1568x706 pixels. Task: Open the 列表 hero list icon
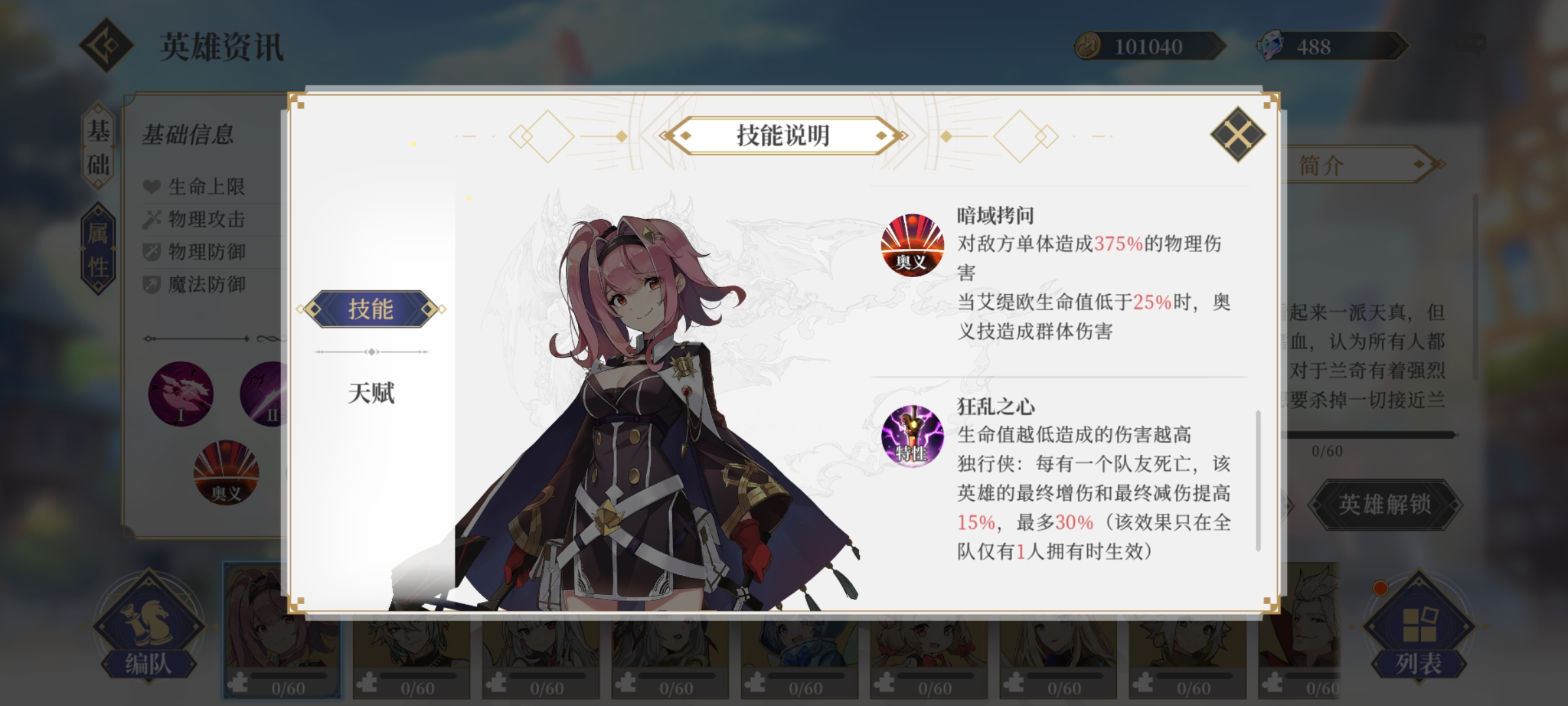pyautogui.click(x=1418, y=626)
